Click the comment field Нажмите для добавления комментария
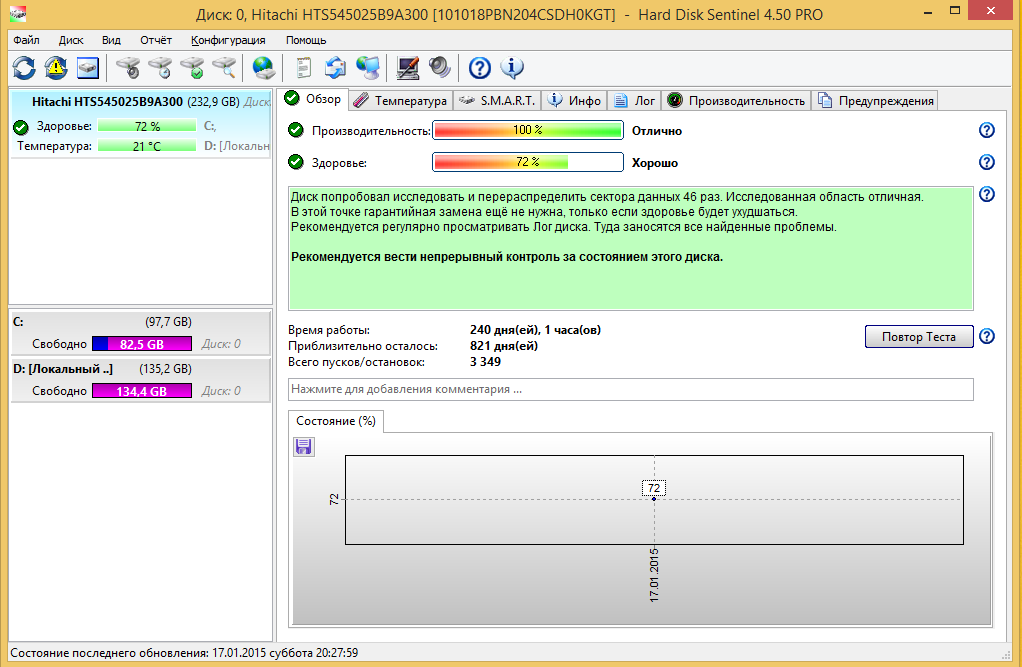This screenshot has height=667, width=1022. pos(631,389)
